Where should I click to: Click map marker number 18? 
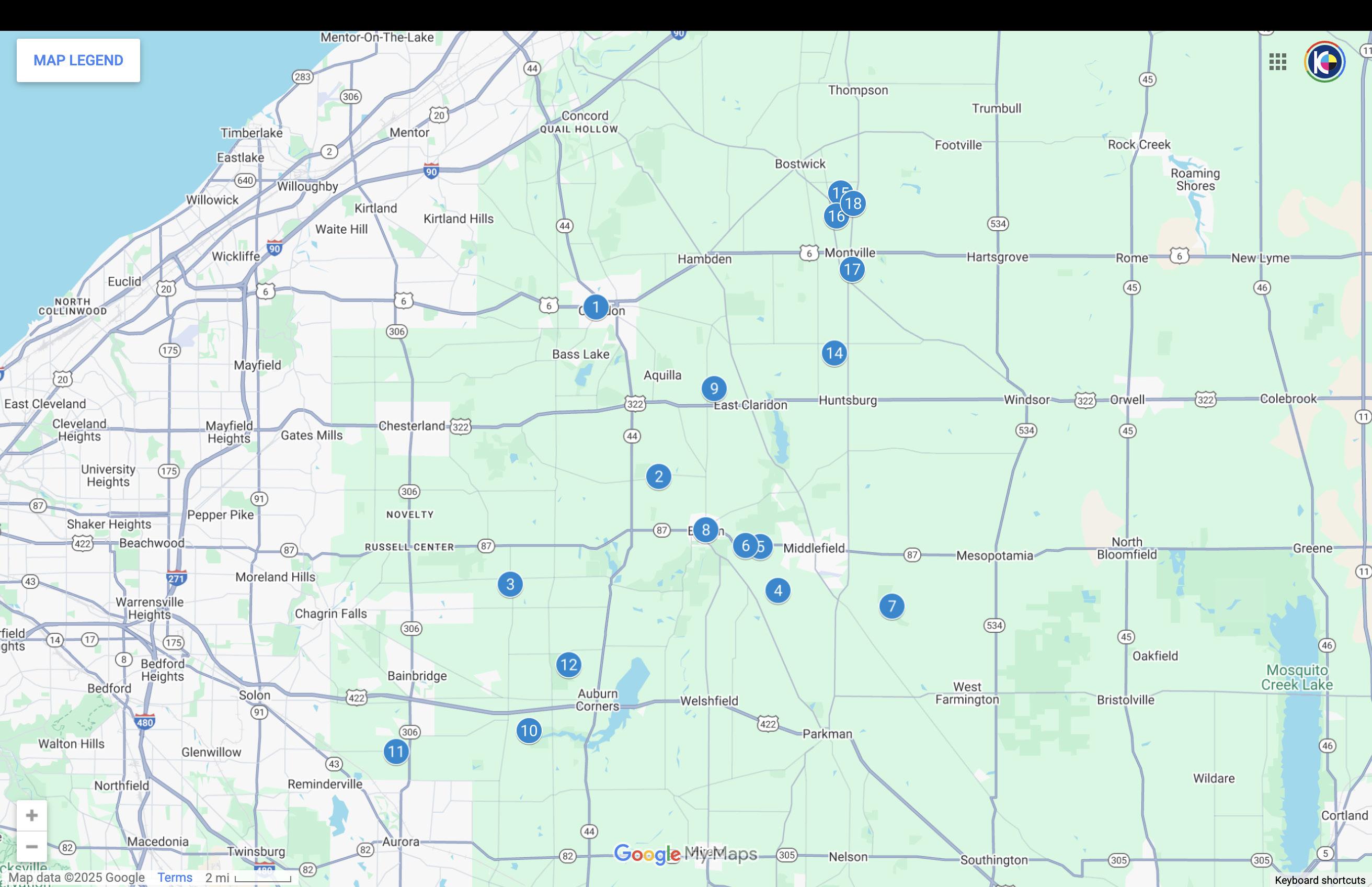(x=854, y=203)
